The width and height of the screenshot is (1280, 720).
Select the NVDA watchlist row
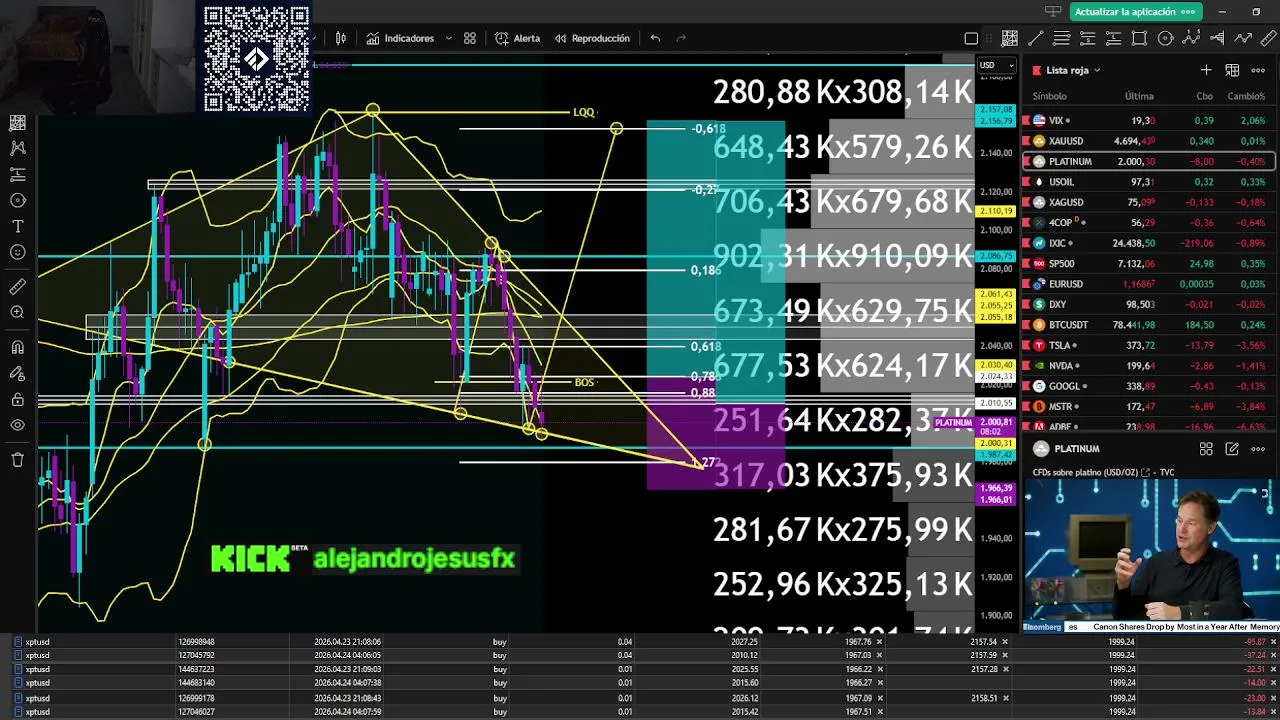click(x=1148, y=366)
